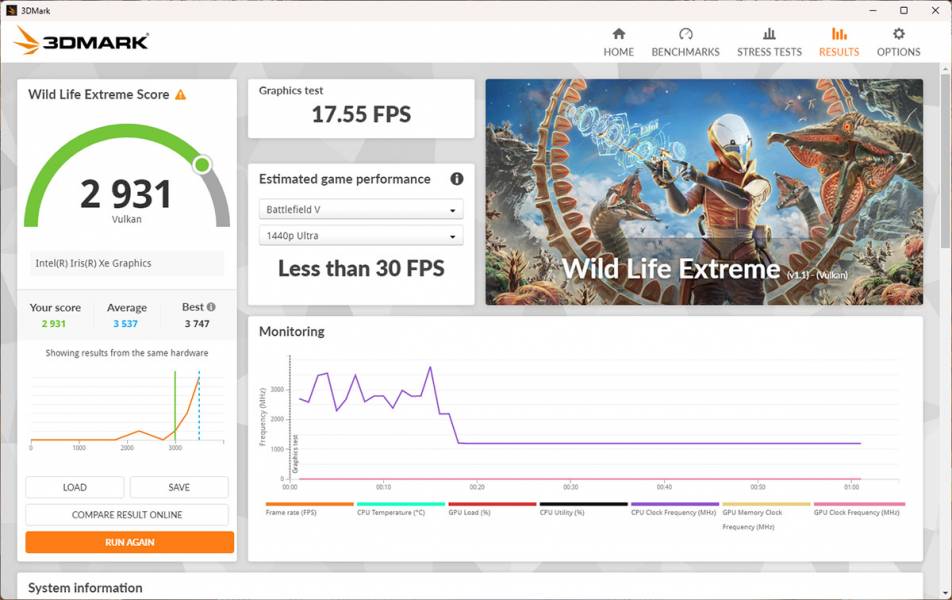The width and height of the screenshot is (952, 600).
Task: Click the Less than 30 FPS text
Action: (361, 268)
